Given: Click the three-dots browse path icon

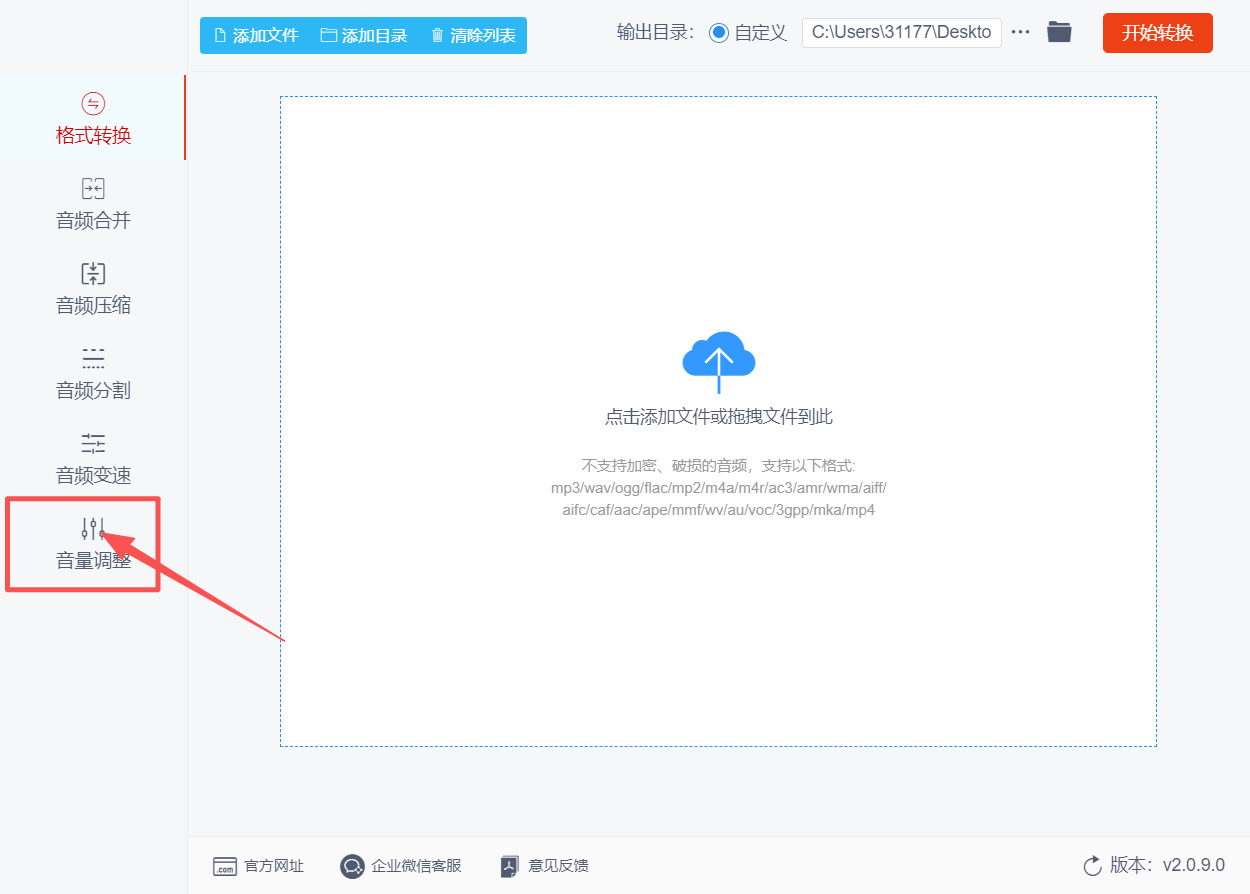Looking at the screenshot, I should (1020, 32).
